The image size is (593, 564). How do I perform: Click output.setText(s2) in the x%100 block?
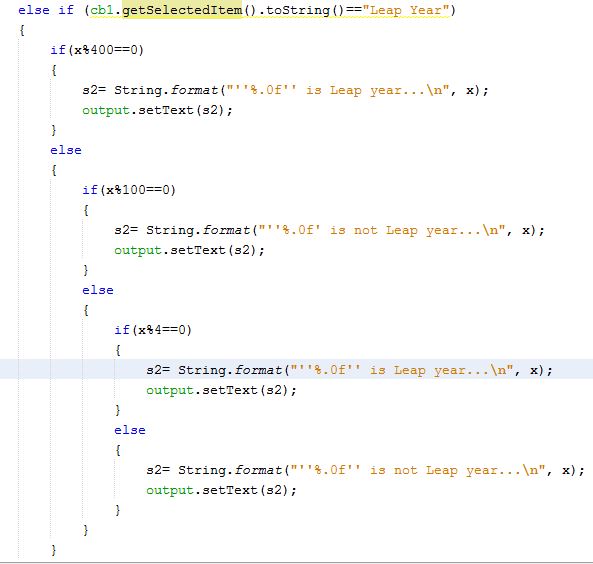[x=189, y=250]
